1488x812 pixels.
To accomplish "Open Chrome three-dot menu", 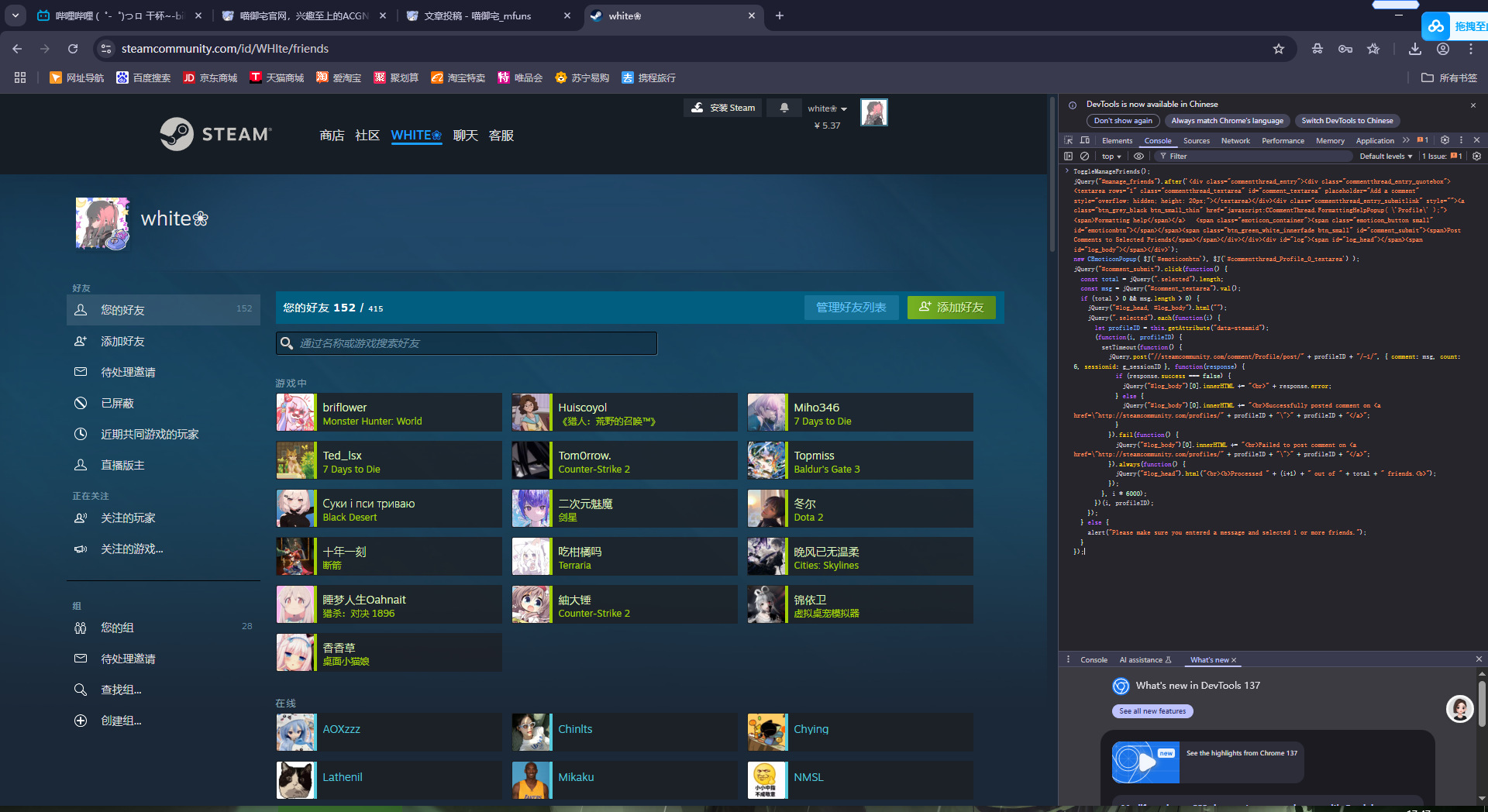I will pyautogui.click(x=1471, y=49).
